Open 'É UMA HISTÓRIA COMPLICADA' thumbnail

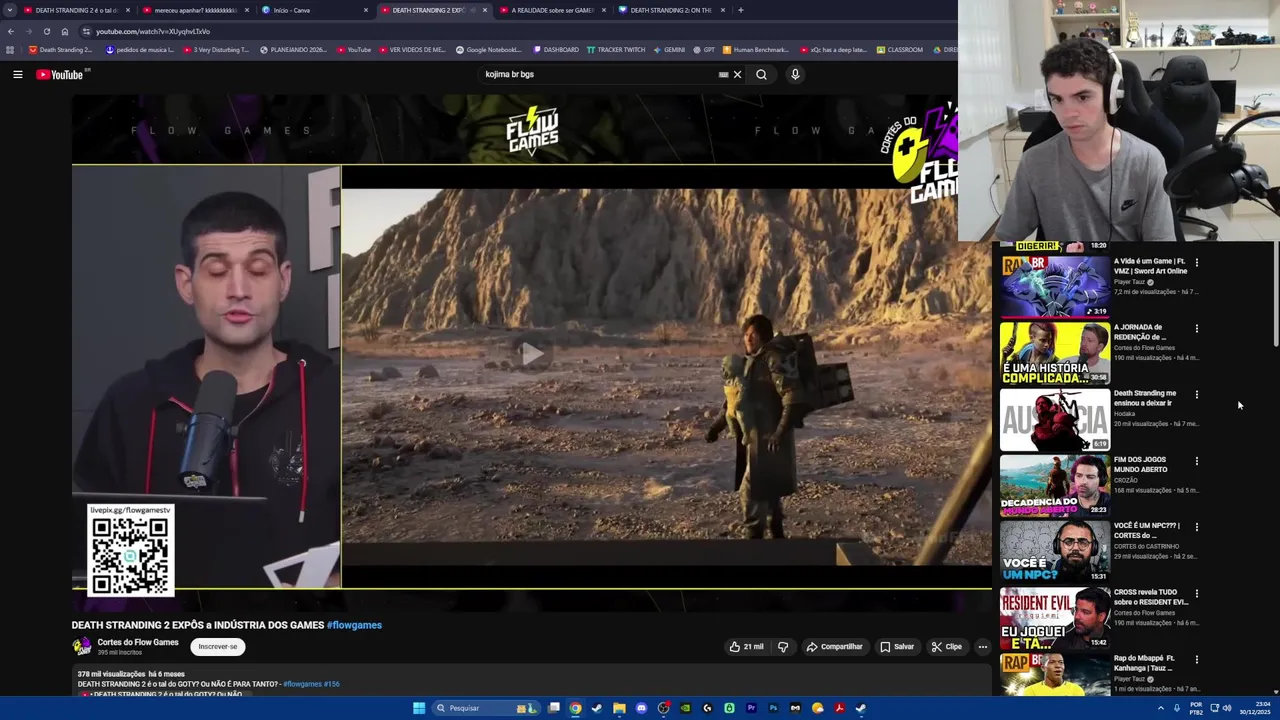tap(1055, 352)
